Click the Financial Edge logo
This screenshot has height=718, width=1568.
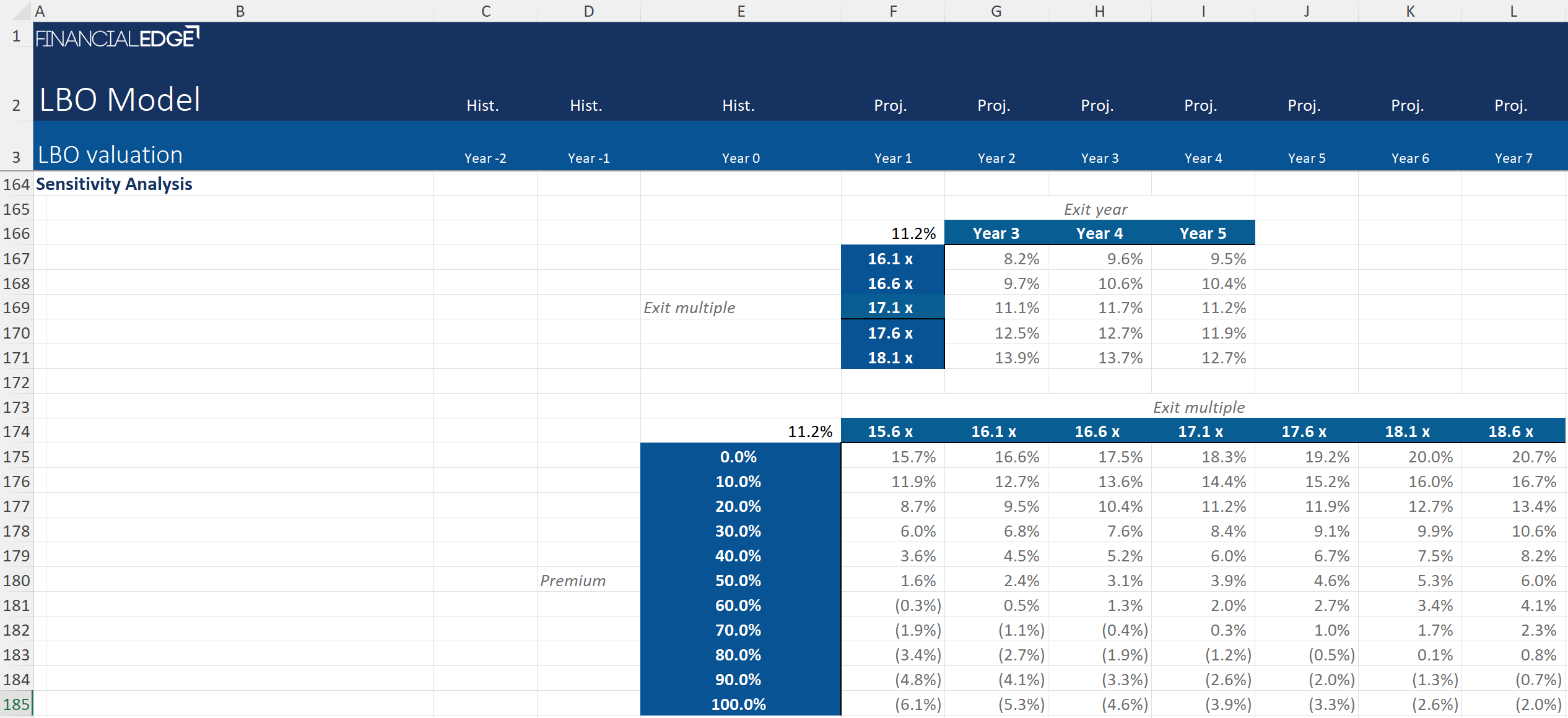[x=117, y=38]
